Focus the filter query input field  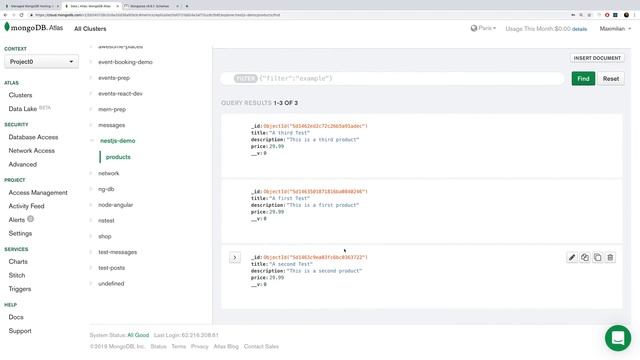[392, 78]
